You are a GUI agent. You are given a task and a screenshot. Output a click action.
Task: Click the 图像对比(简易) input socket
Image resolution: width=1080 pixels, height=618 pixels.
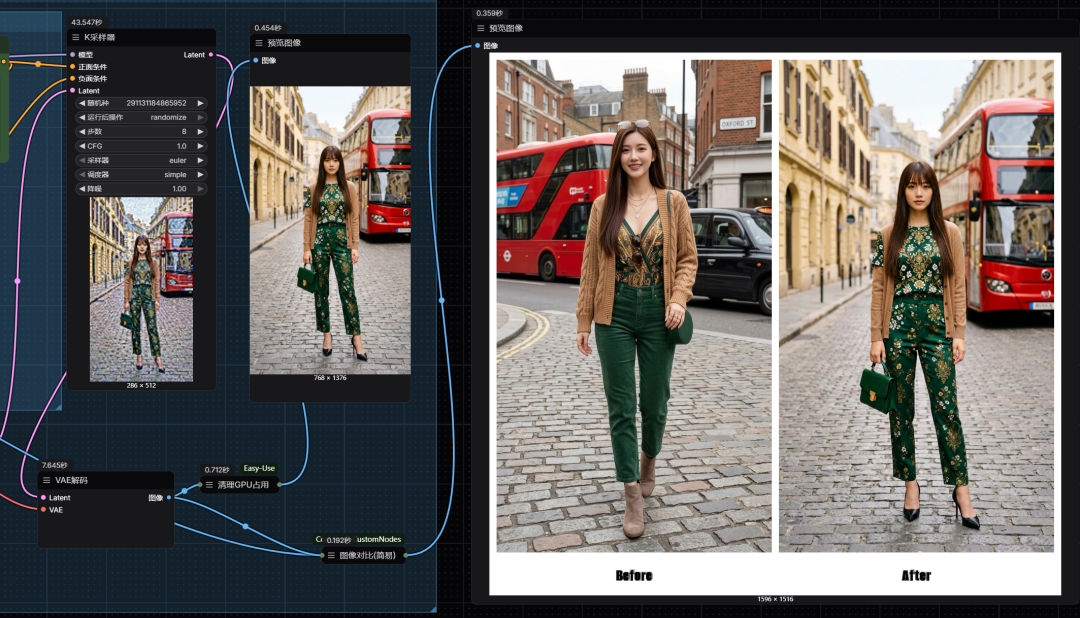(323, 555)
